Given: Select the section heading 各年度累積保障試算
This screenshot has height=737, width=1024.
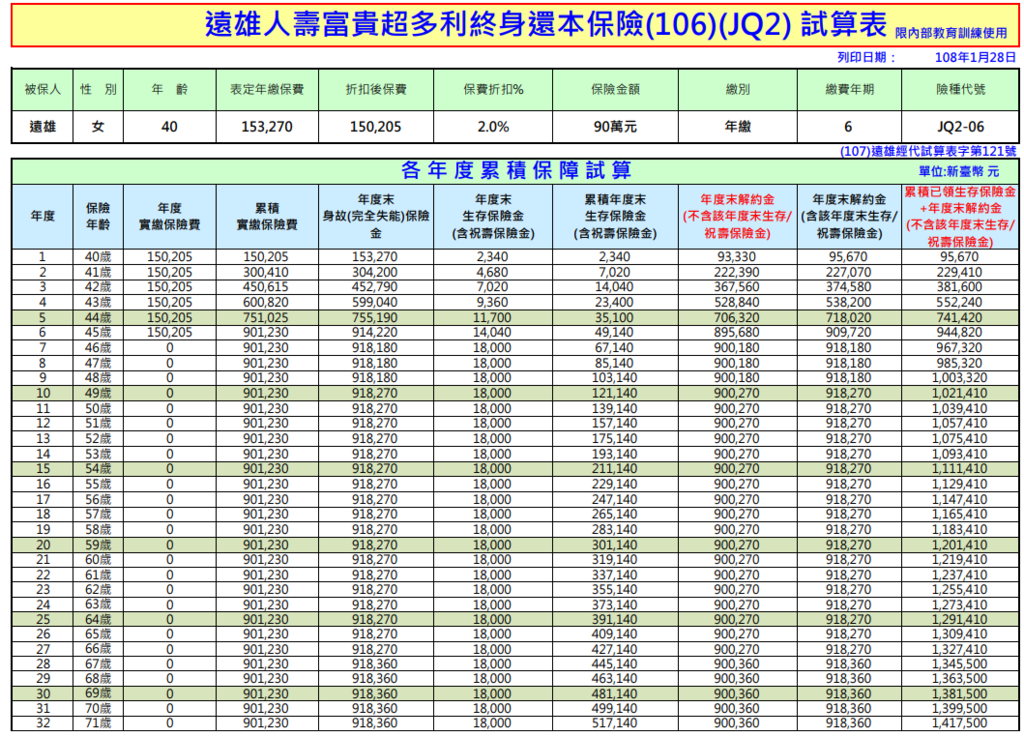Looking at the screenshot, I should click(x=516, y=170).
